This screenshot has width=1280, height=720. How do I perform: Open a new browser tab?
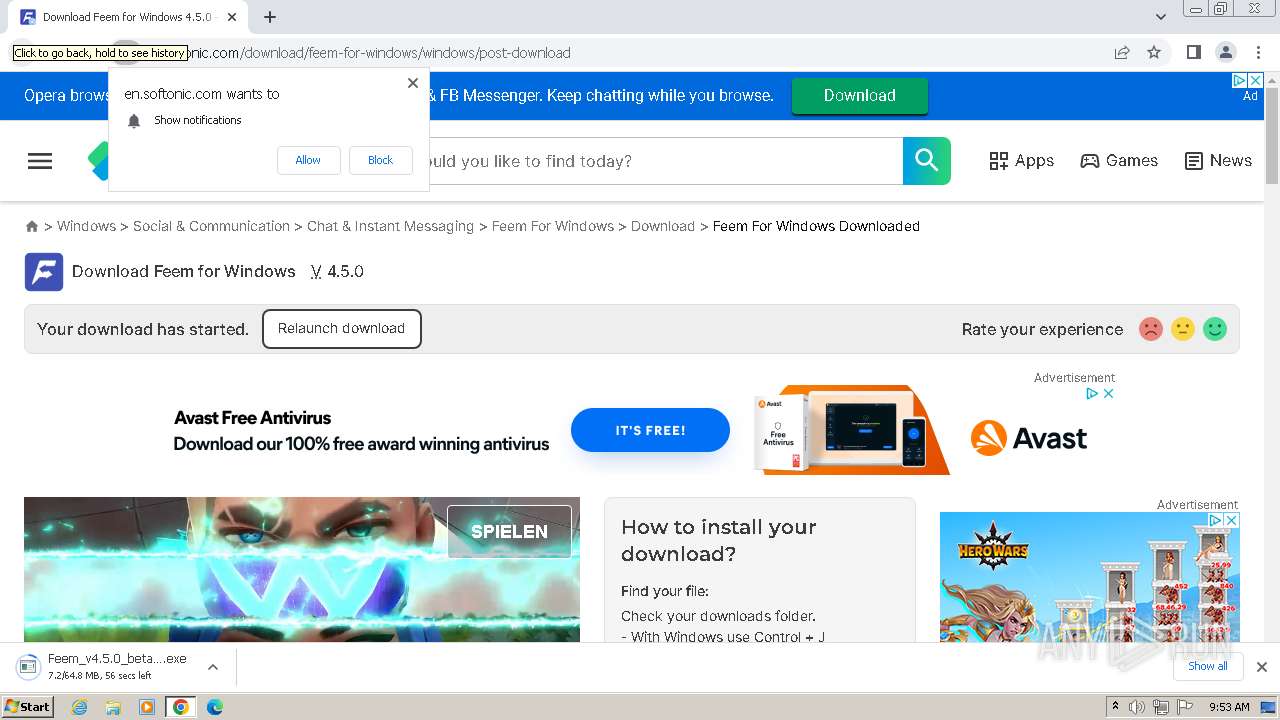[270, 17]
